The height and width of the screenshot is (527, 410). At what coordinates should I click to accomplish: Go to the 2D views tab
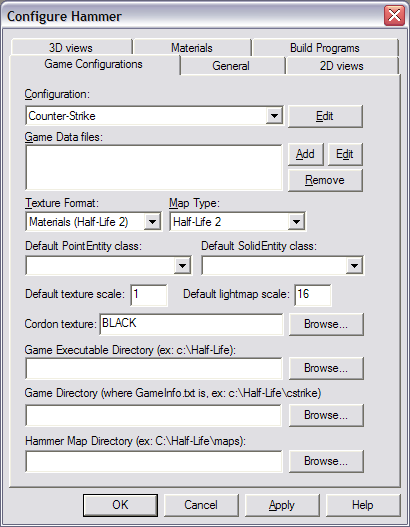tap(342, 66)
